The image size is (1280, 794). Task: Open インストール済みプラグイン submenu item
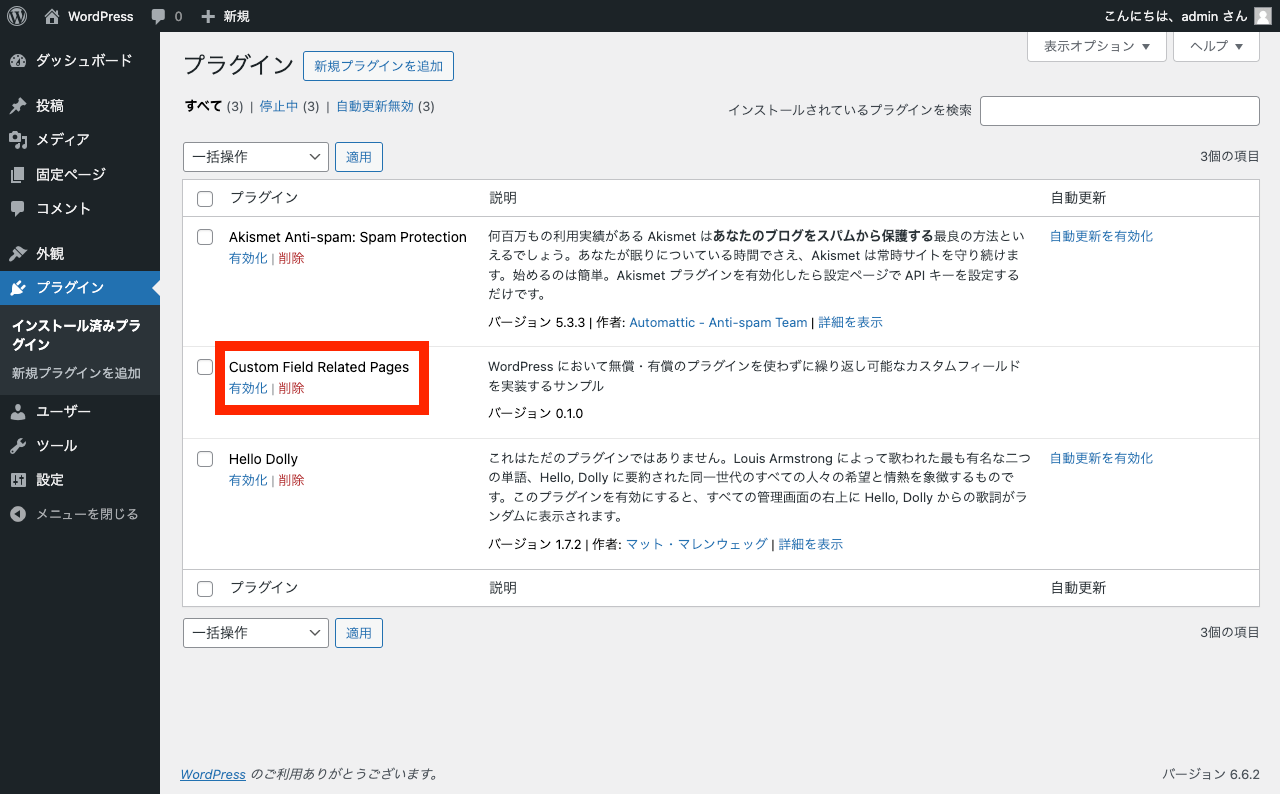tap(76, 335)
